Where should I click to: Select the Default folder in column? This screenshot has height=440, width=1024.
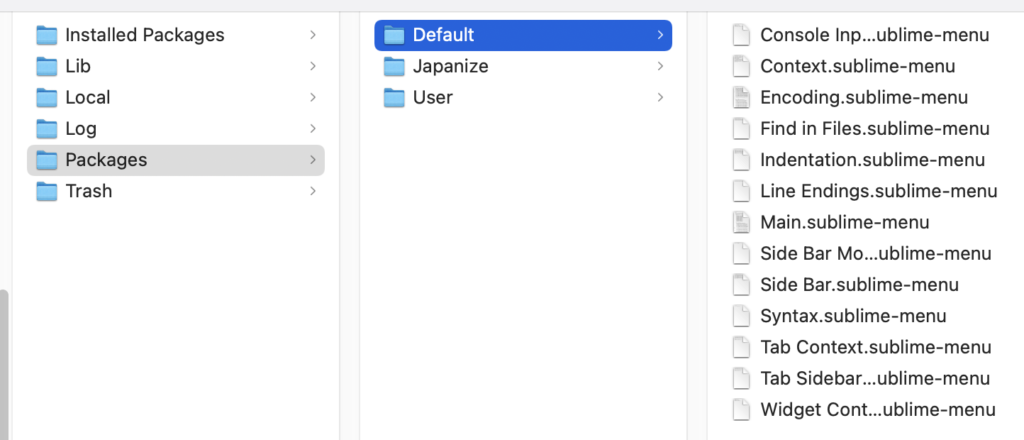(x=522, y=35)
